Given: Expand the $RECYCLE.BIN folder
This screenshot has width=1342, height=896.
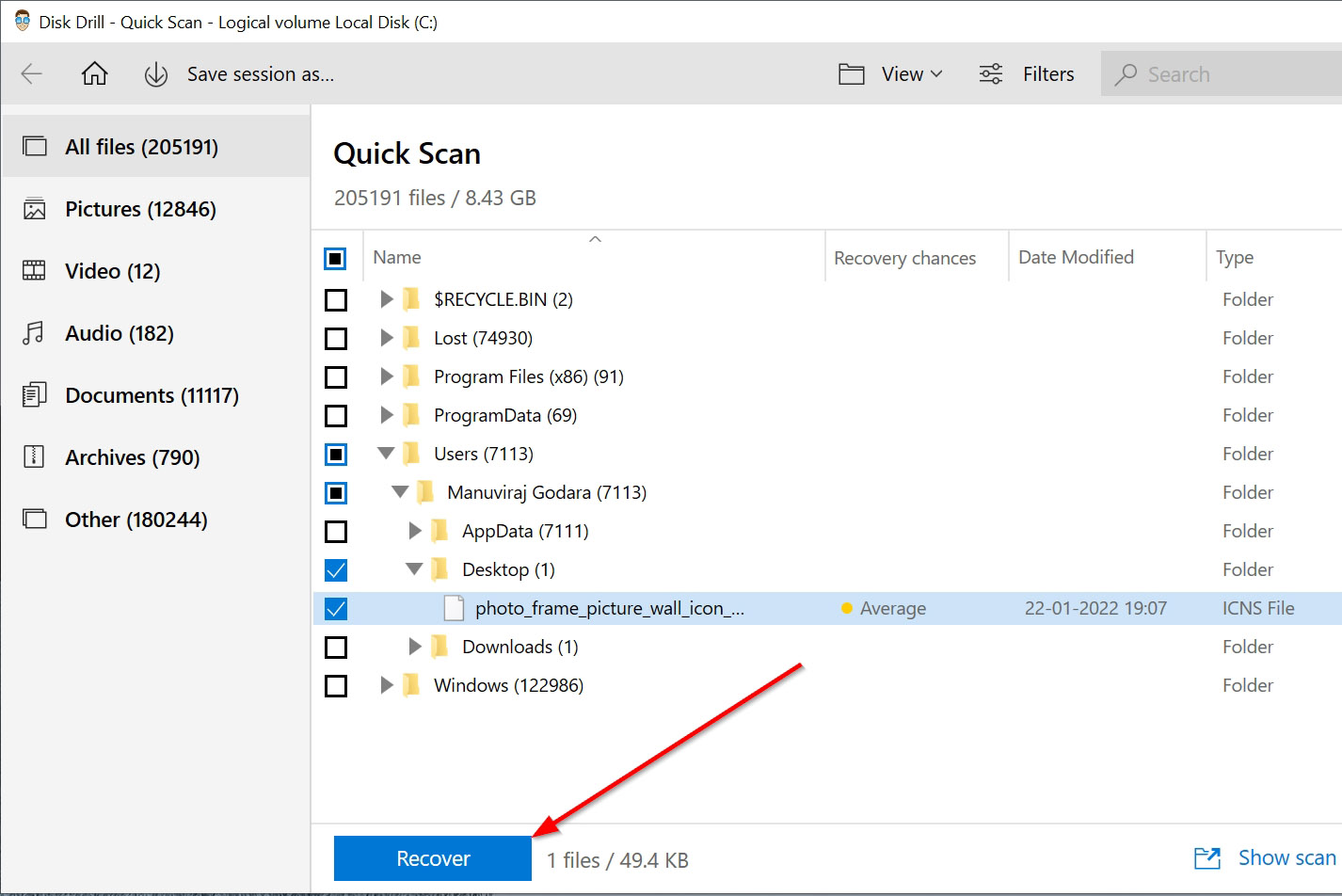Looking at the screenshot, I should tap(387, 299).
